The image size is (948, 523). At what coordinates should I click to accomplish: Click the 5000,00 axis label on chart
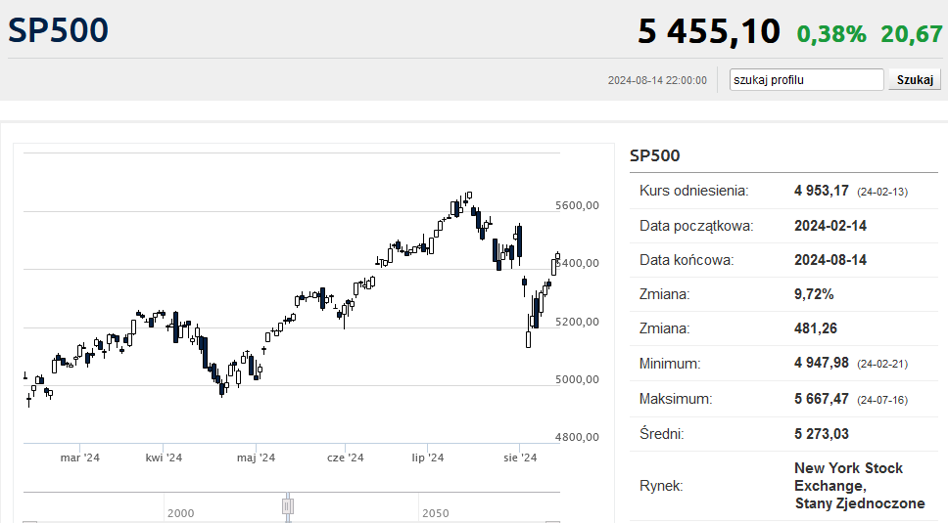[x=577, y=379]
